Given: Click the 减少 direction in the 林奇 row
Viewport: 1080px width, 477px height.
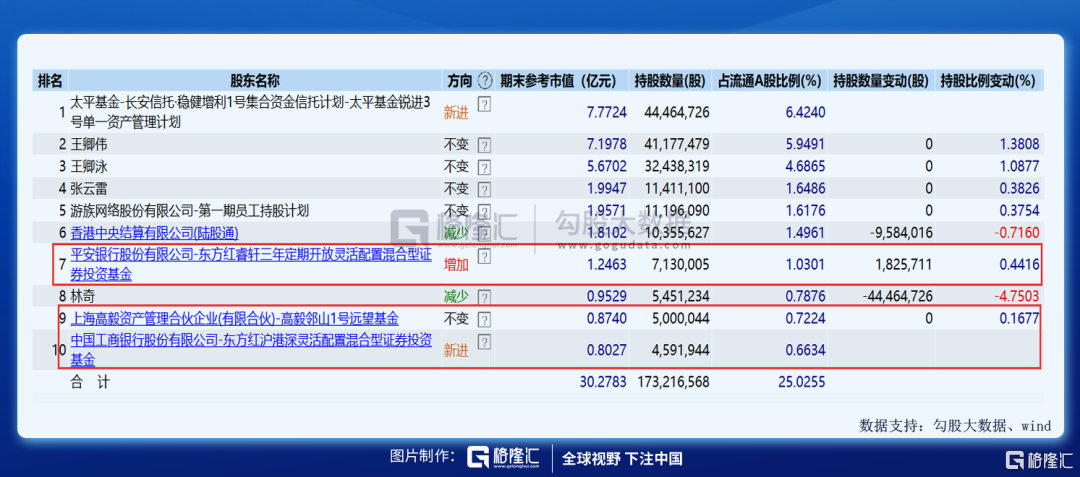Looking at the screenshot, I should 456,297.
